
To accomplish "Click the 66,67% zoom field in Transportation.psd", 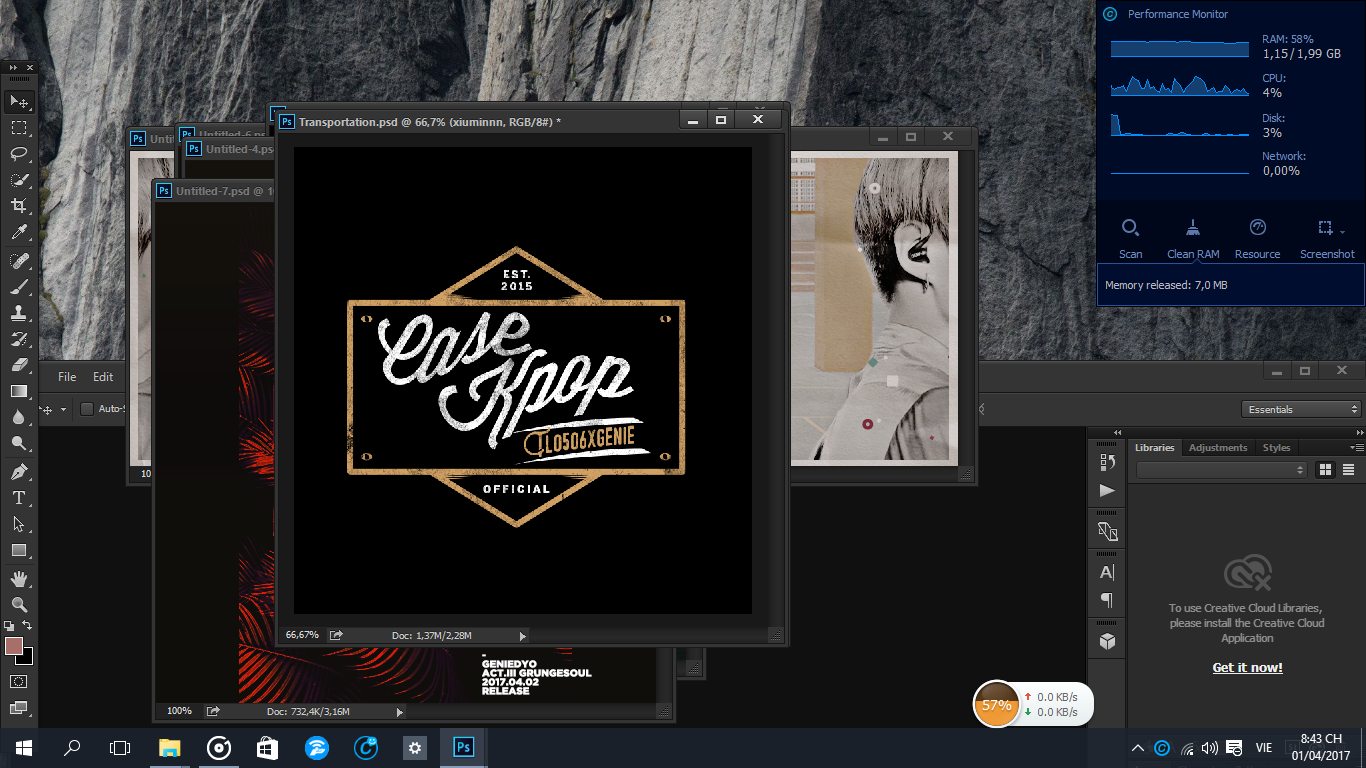I will click(x=302, y=635).
